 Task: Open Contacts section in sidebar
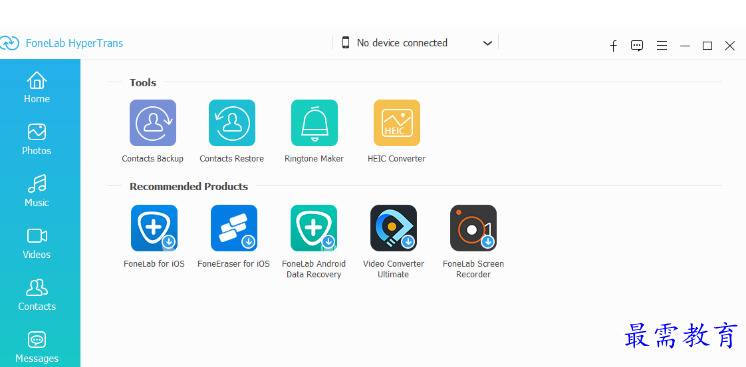37,295
